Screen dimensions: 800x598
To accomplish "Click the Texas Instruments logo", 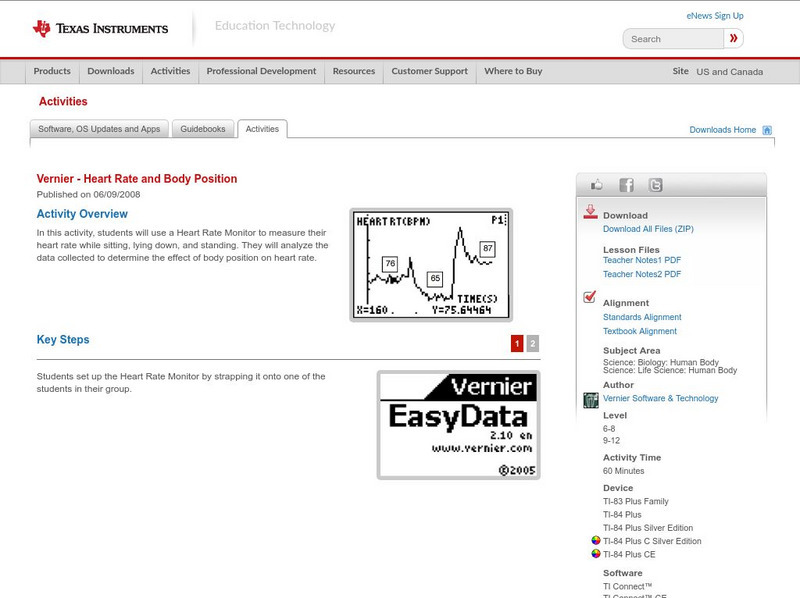I will coord(100,28).
